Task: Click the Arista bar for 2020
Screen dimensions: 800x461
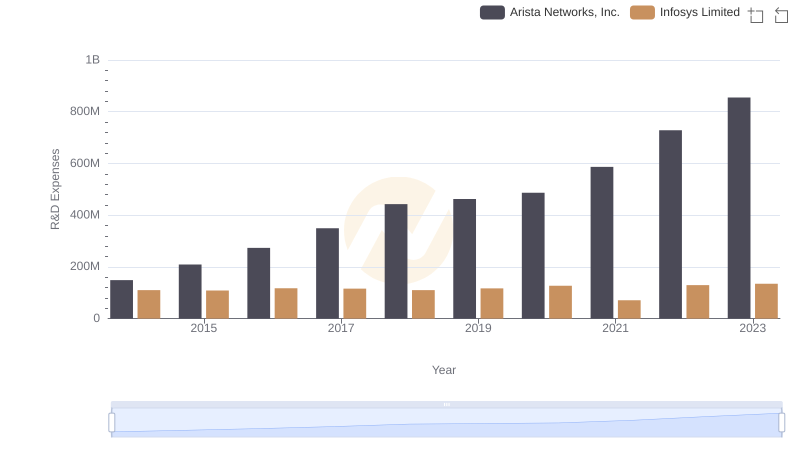Action: (533, 255)
